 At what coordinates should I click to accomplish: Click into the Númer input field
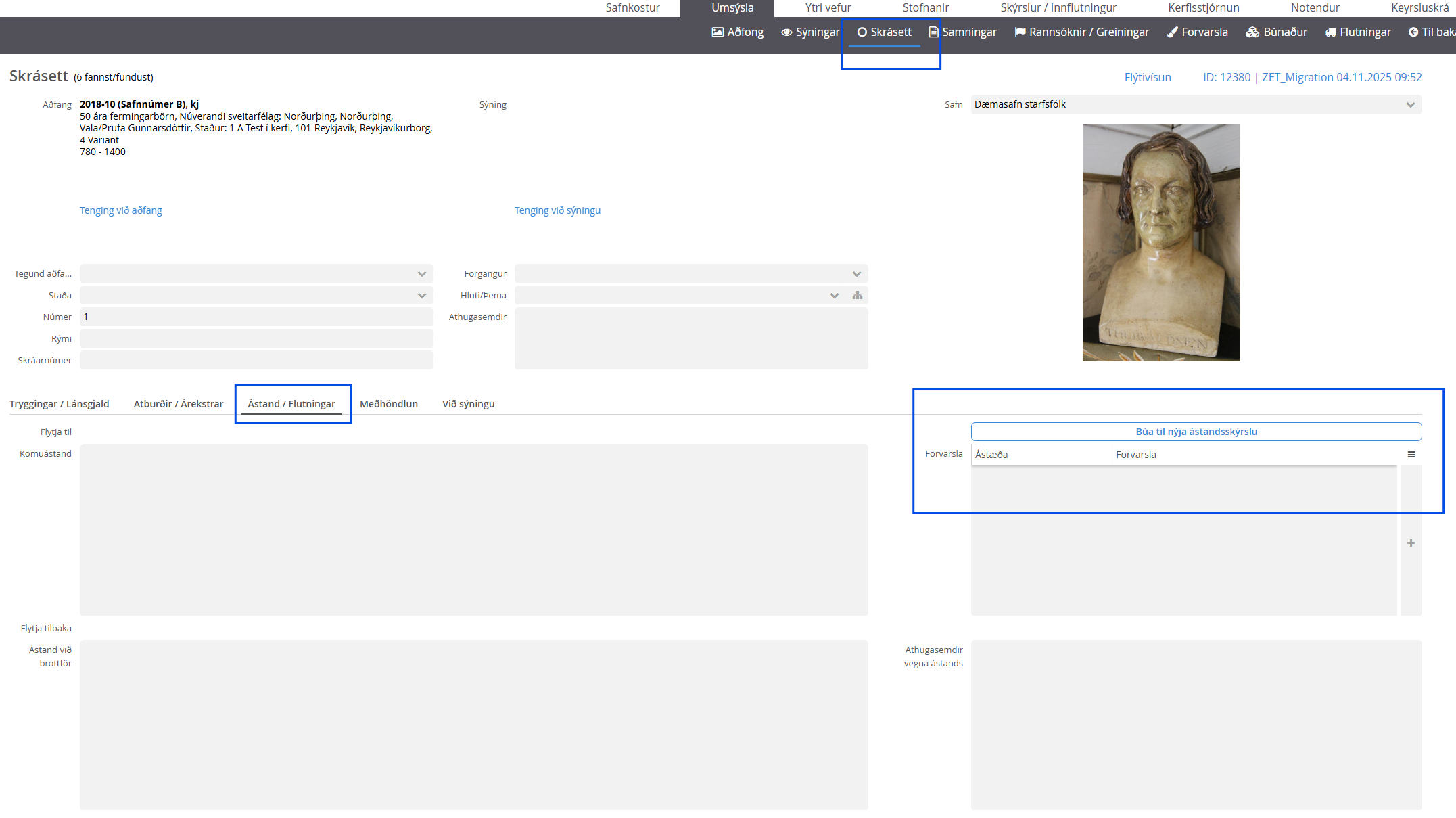(256, 317)
